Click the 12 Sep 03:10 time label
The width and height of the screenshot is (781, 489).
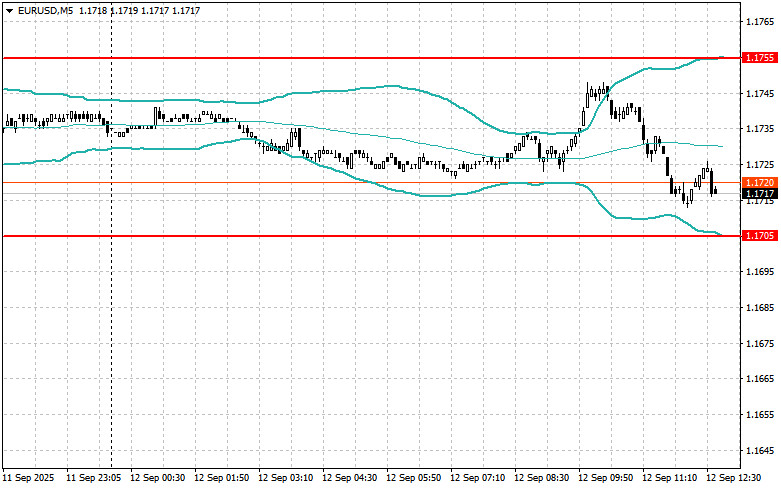pos(285,478)
